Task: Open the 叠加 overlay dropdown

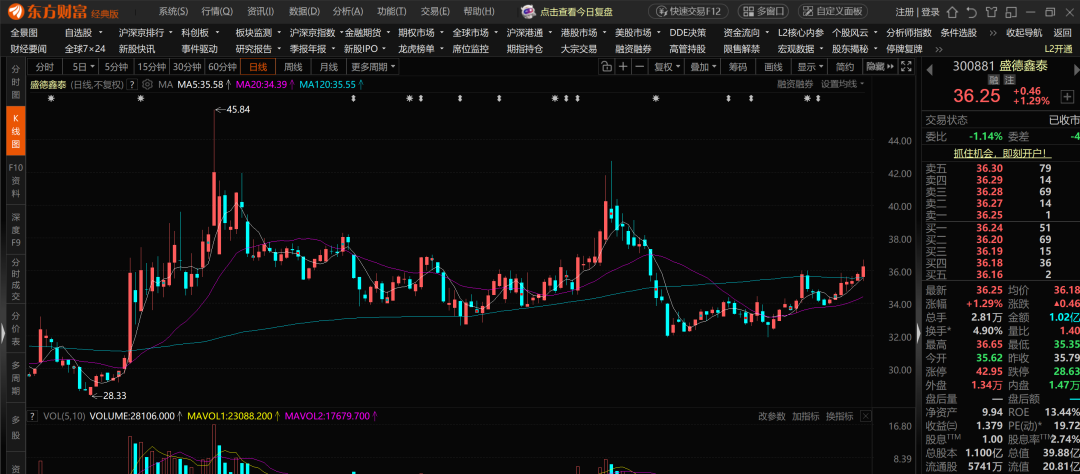Action: pyautogui.click(x=703, y=67)
